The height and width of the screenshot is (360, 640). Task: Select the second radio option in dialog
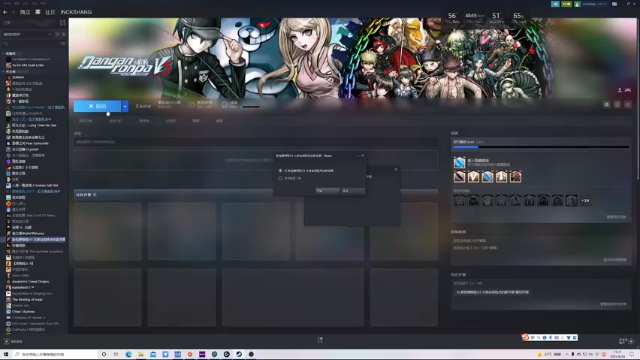[280, 178]
